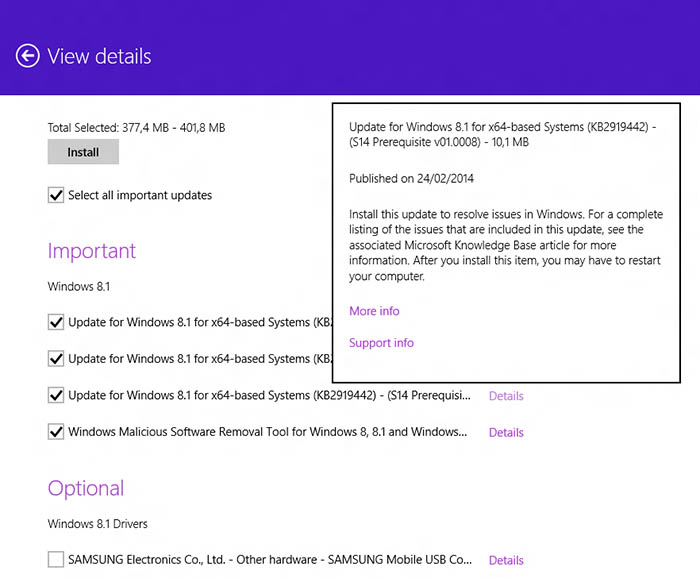
Task: Uncheck the second Windows 8.1 update in Important
Action: pyautogui.click(x=56, y=358)
